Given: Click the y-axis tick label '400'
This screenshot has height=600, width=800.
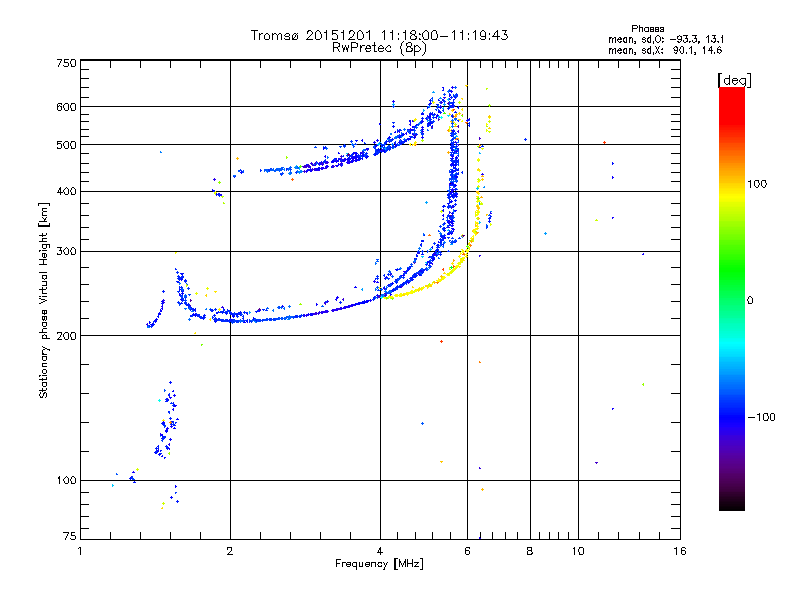Looking at the screenshot, I should coord(66,192).
